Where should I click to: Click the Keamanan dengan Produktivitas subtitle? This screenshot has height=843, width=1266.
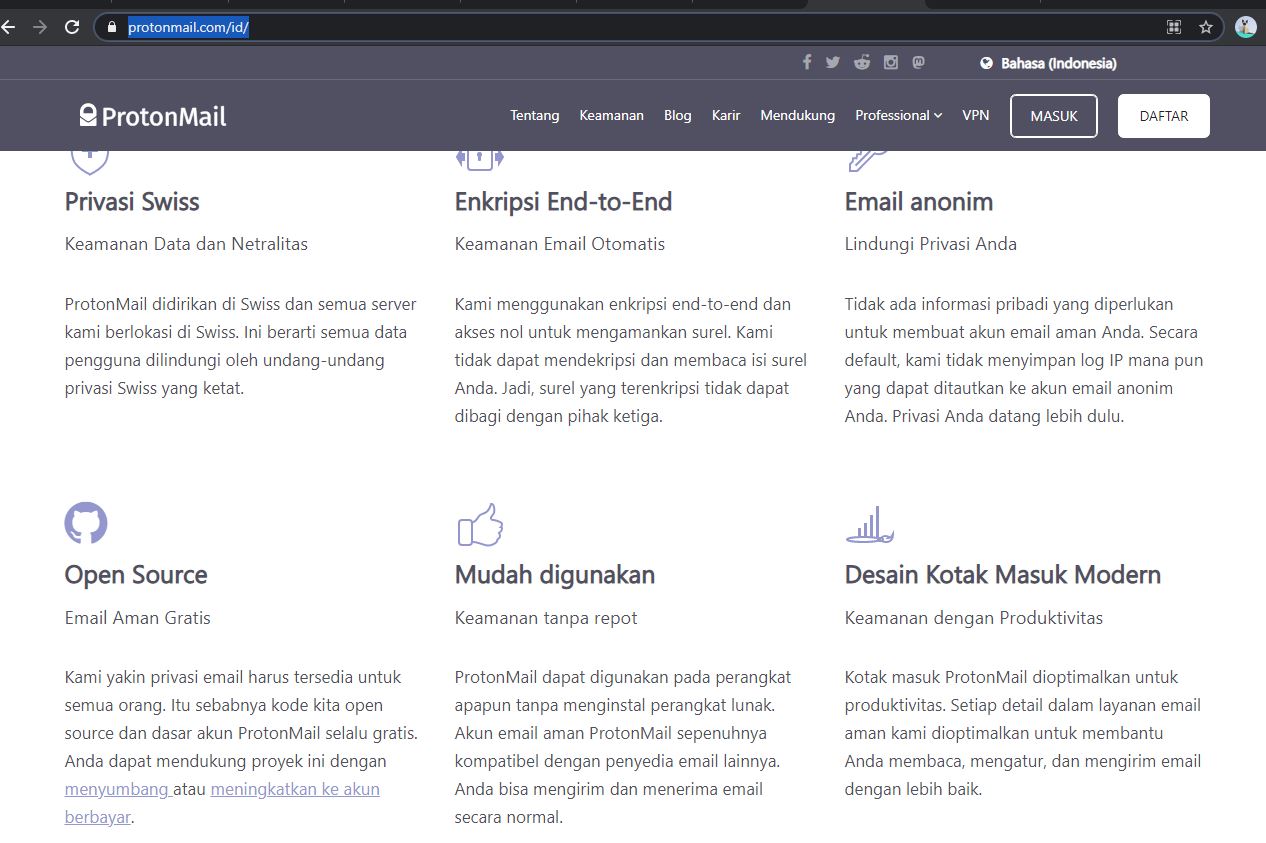point(974,618)
